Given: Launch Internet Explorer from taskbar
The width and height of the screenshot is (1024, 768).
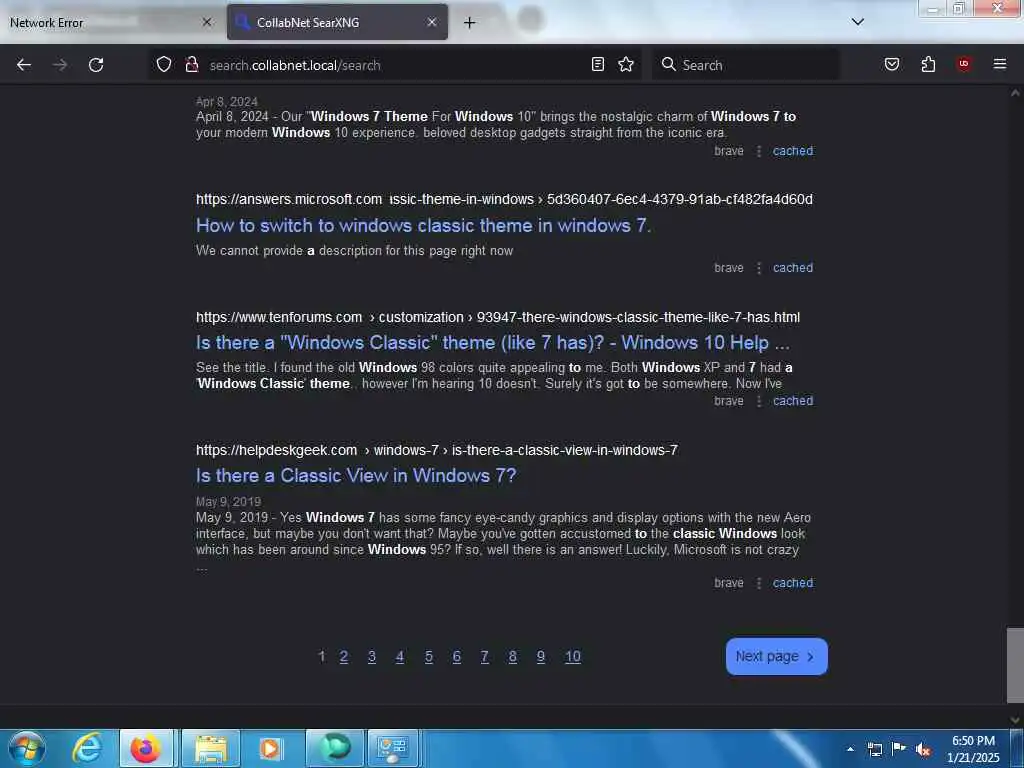Looking at the screenshot, I should click(x=88, y=748).
